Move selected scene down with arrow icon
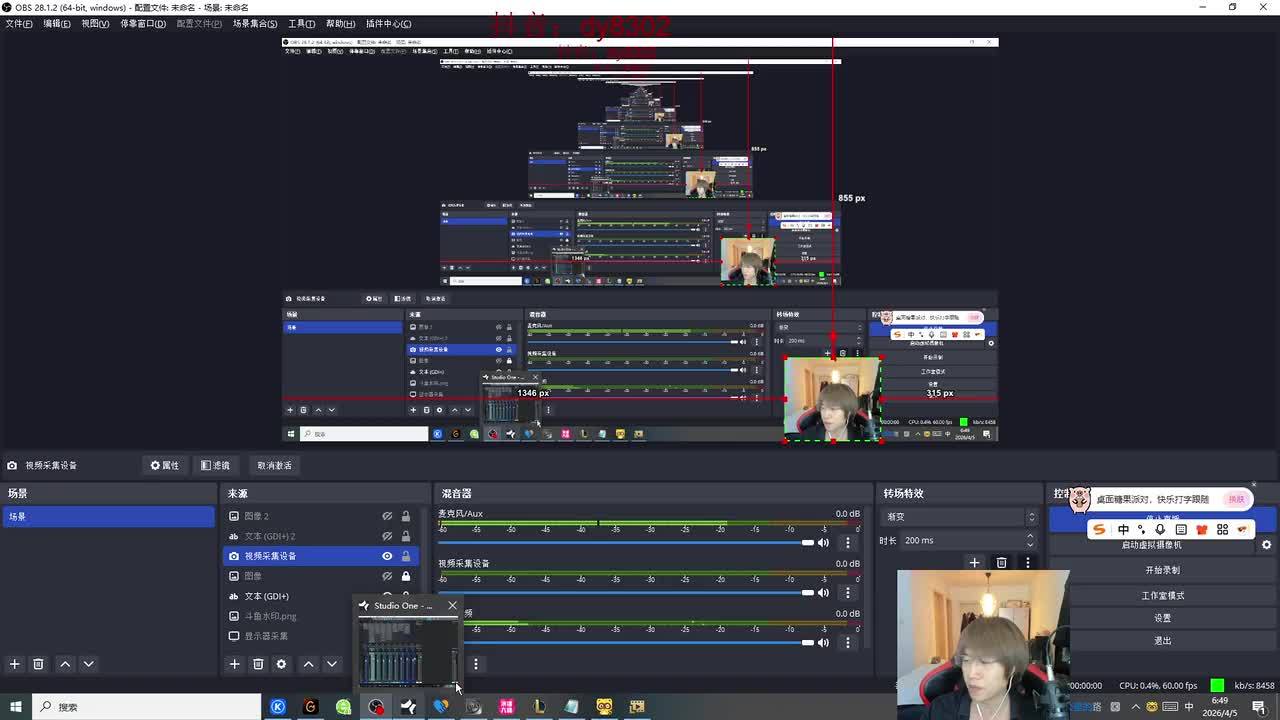 point(88,664)
